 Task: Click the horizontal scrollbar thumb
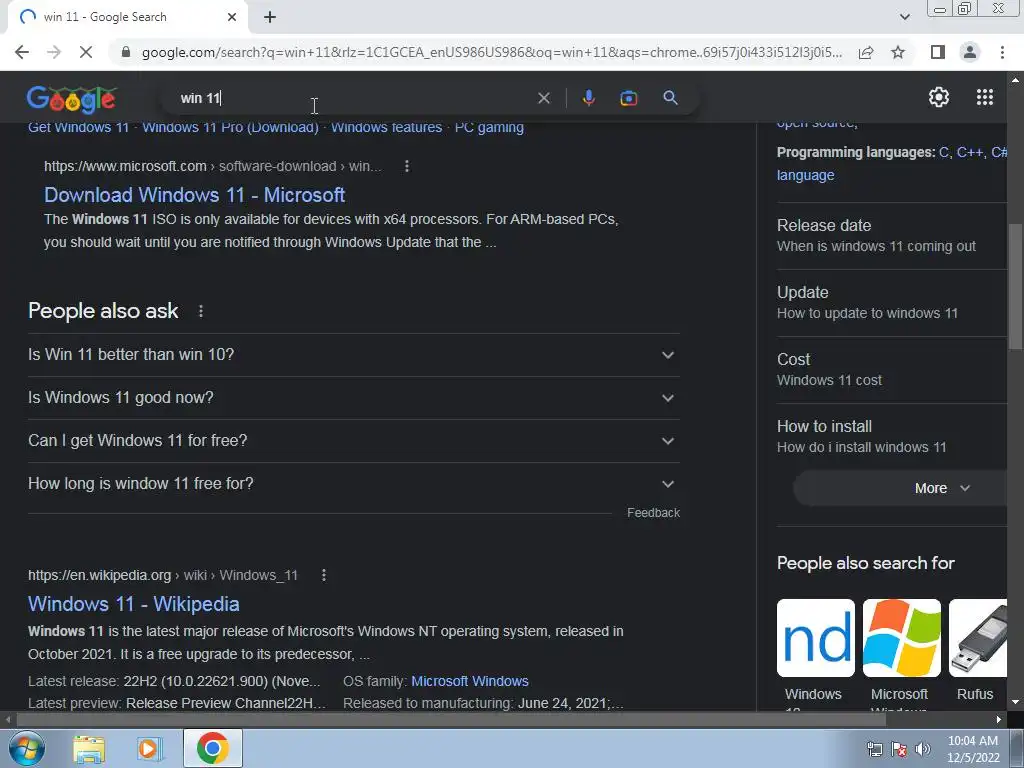[x=451, y=720]
